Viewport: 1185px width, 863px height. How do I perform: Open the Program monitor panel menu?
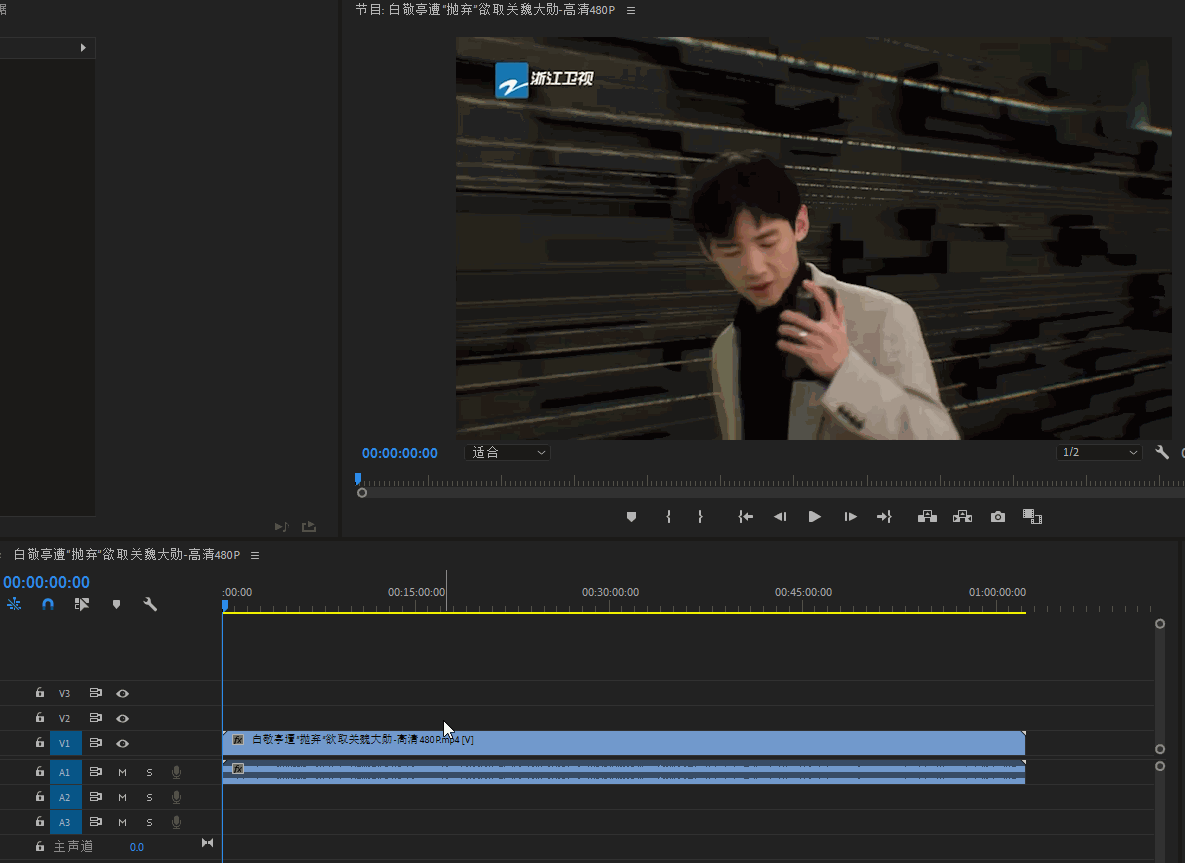coord(630,10)
